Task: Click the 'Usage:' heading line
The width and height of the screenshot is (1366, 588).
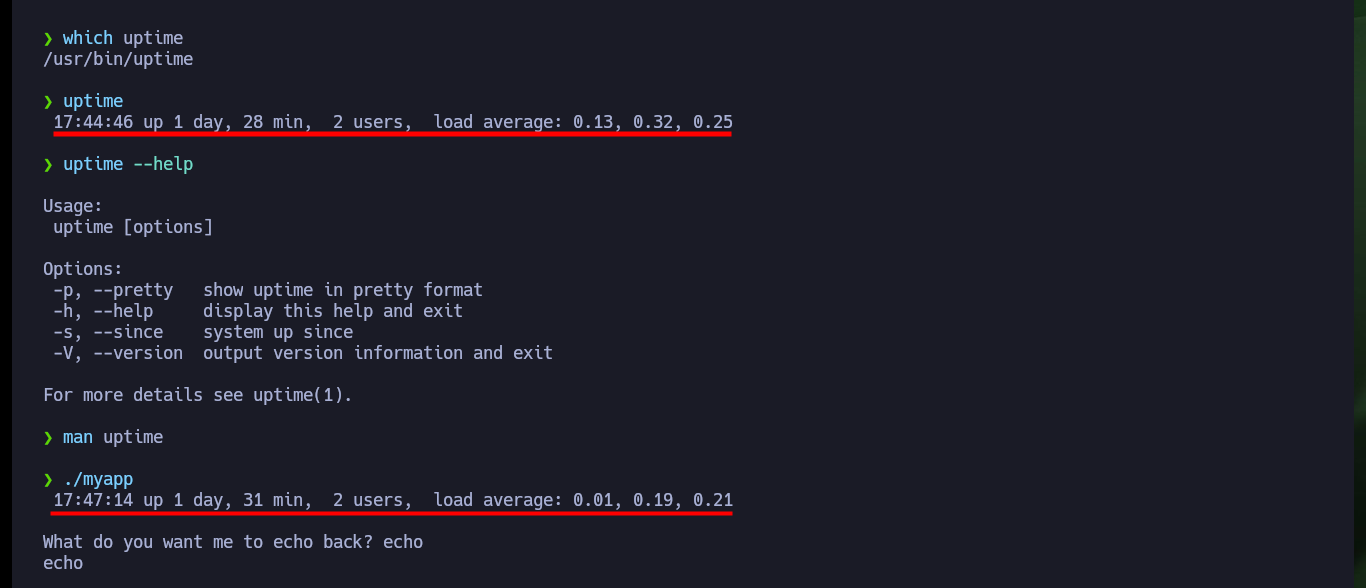Action: pyautogui.click(x=73, y=206)
